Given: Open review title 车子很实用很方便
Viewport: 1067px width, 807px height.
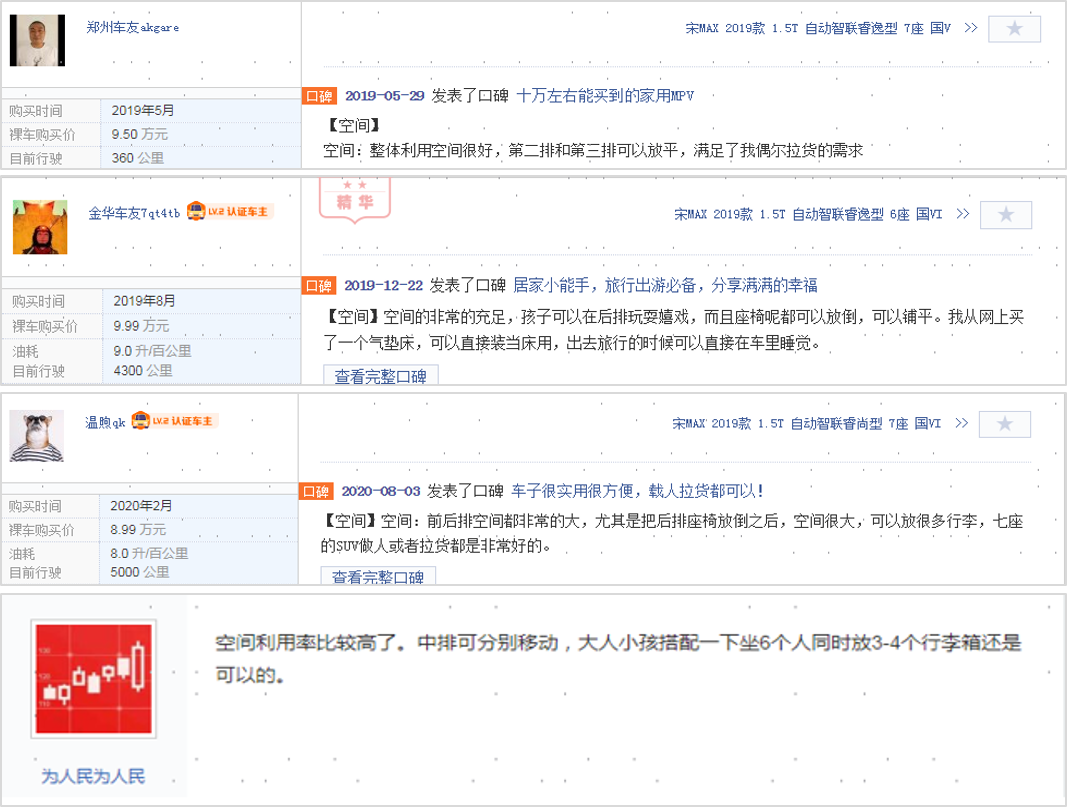Looking at the screenshot, I should point(638,491).
